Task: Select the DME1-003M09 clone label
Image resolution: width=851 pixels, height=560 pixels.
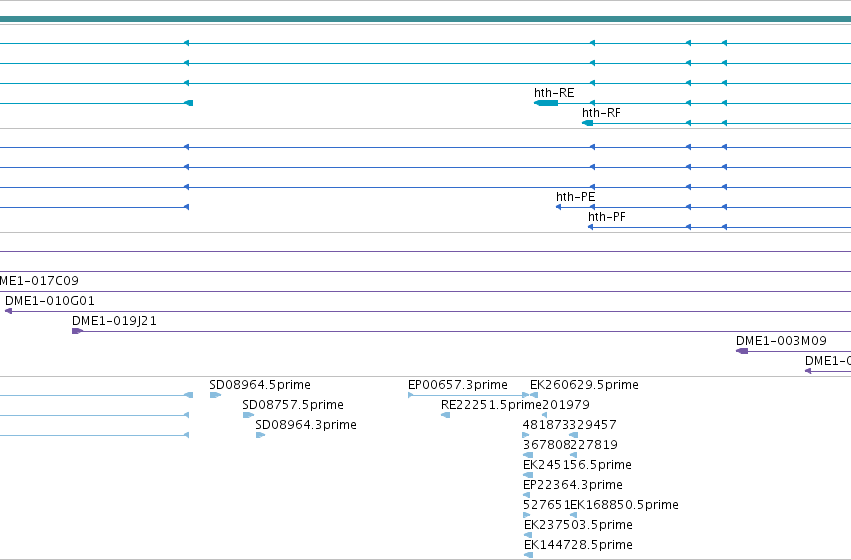Action: click(x=781, y=341)
